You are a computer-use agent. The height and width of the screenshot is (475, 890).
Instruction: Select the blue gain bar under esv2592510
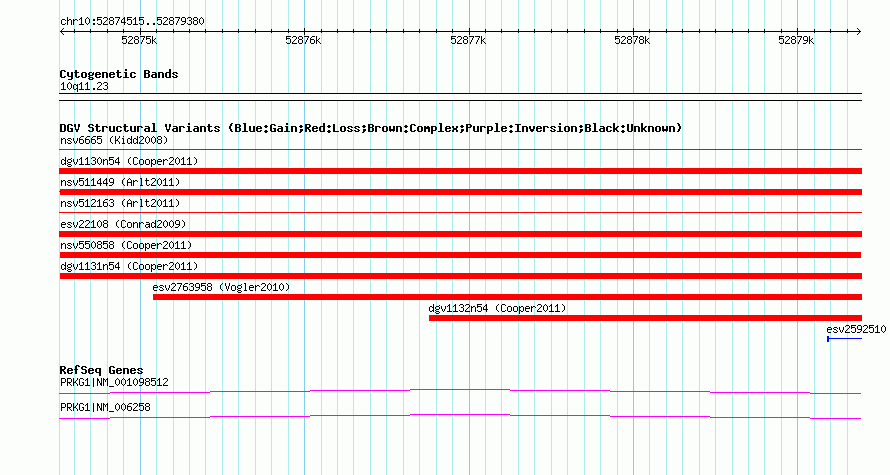pos(845,339)
